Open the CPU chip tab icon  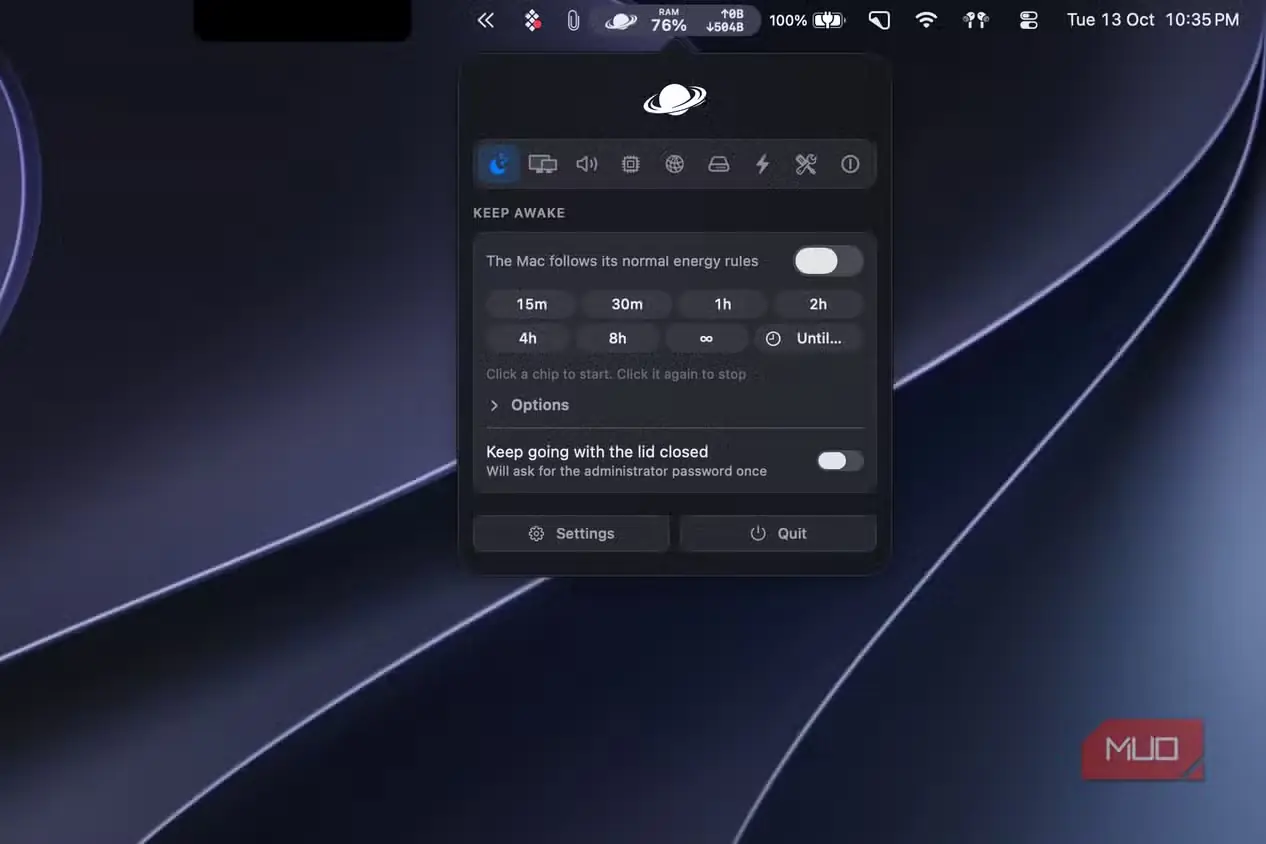pyautogui.click(x=630, y=164)
